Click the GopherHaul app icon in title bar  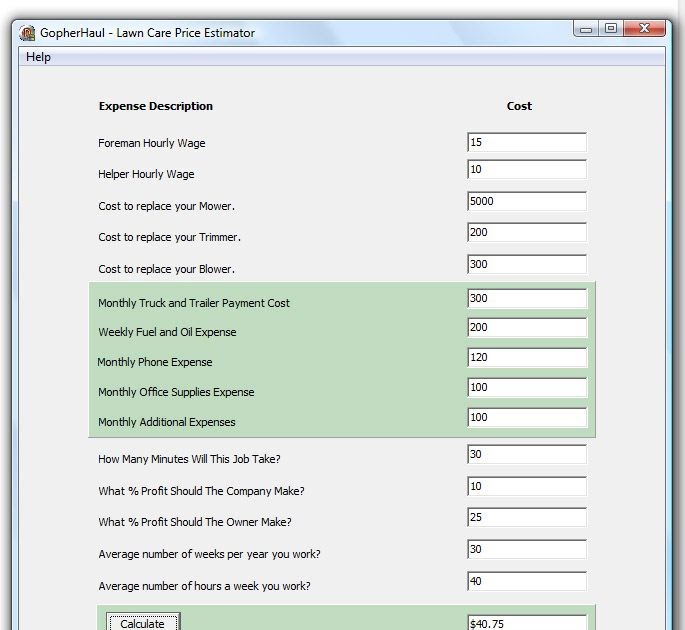point(28,33)
